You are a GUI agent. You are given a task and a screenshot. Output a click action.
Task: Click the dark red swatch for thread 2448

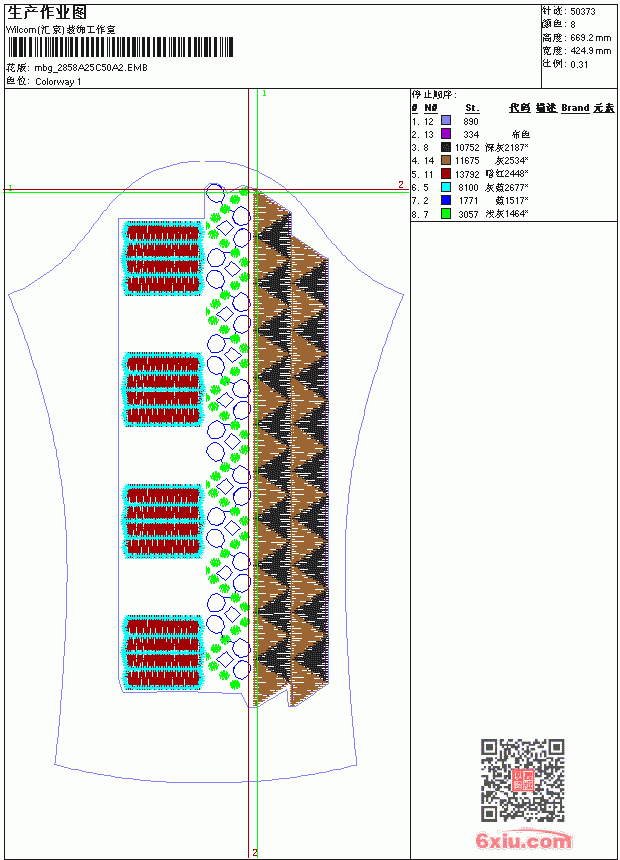pyautogui.click(x=446, y=174)
